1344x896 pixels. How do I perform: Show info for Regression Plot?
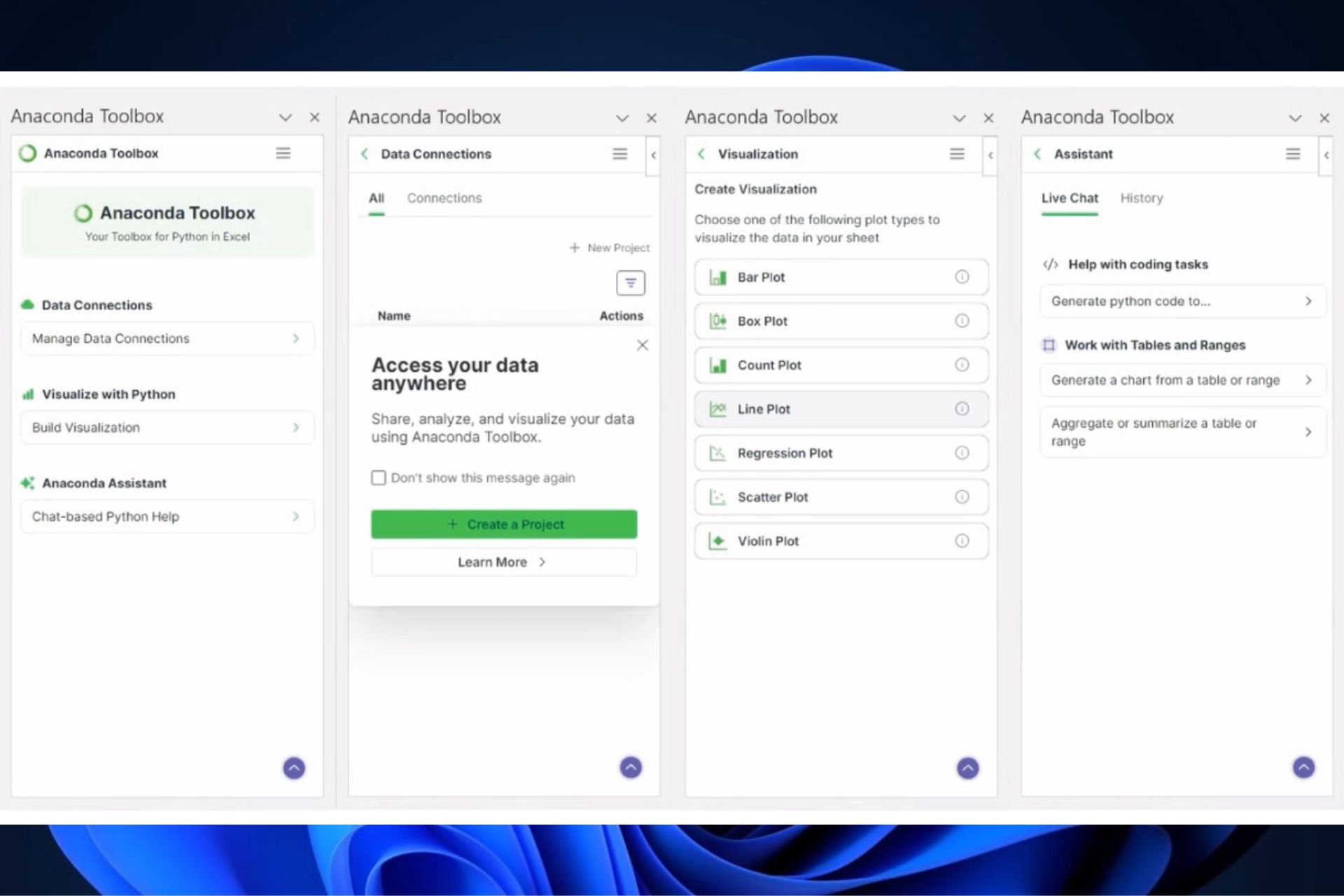pos(962,452)
